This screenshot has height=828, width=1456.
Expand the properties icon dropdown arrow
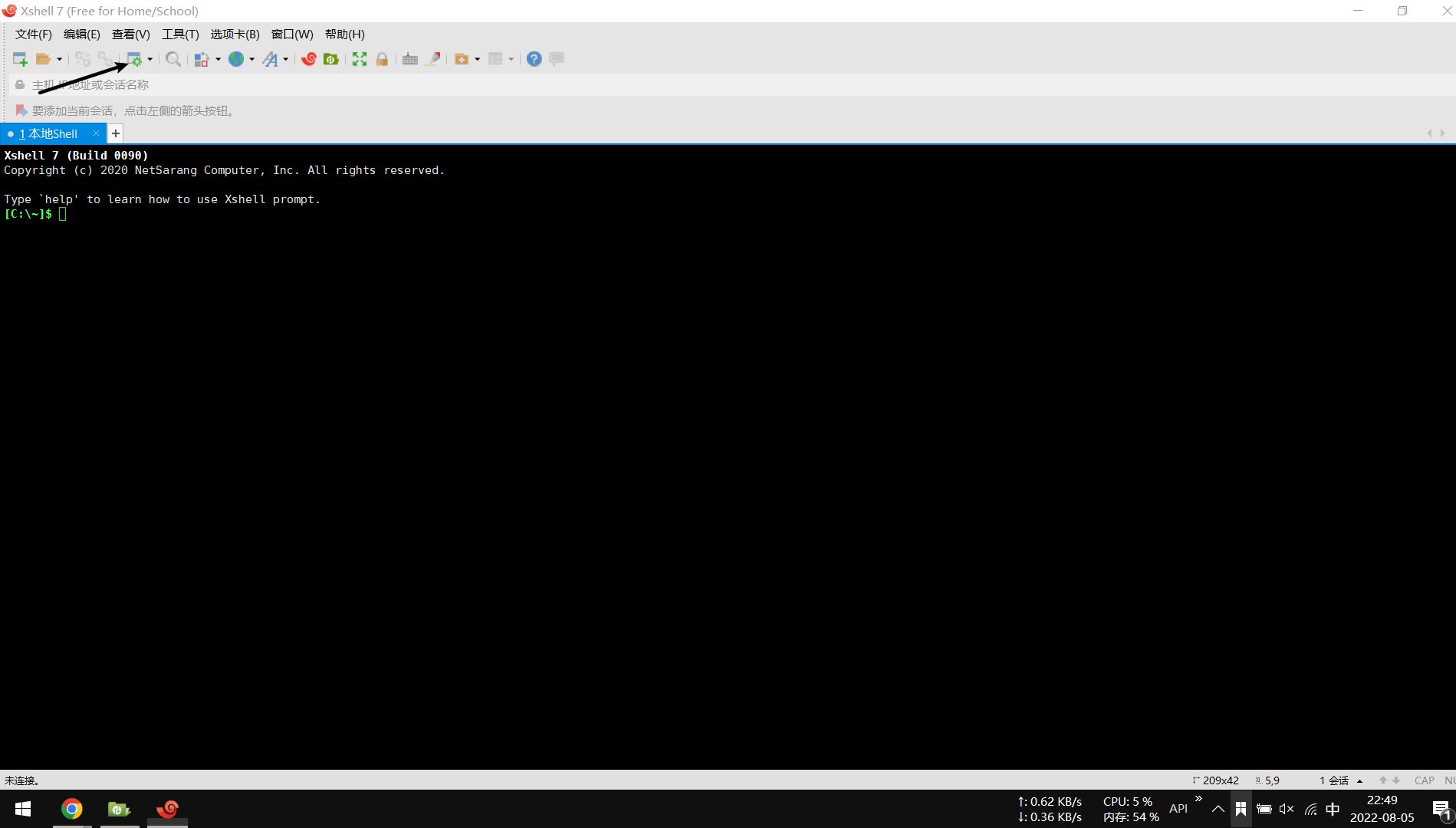pyautogui.click(x=150, y=59)
